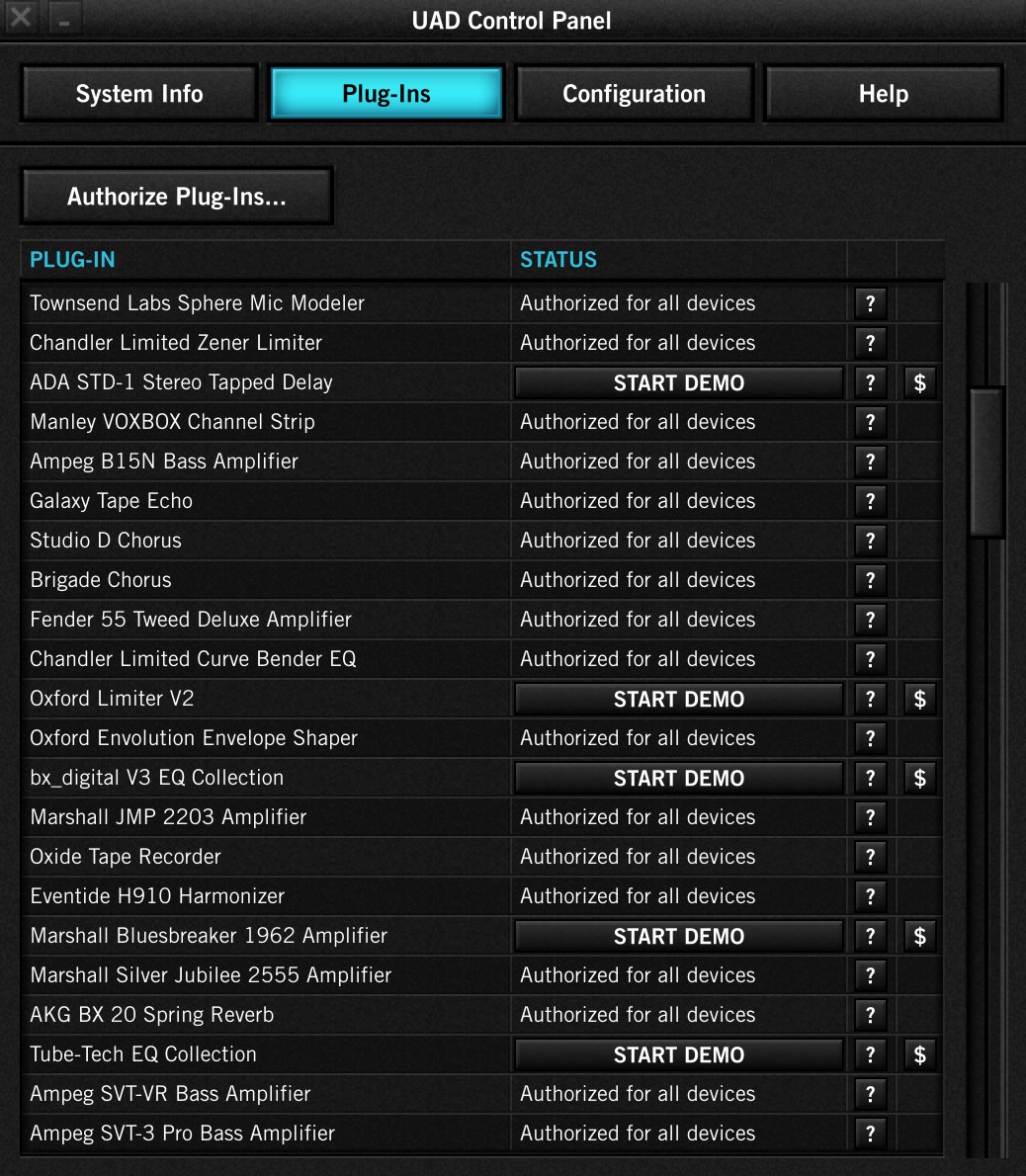Open help for Marshall Silver Jubilee 2555

[870, 975]
